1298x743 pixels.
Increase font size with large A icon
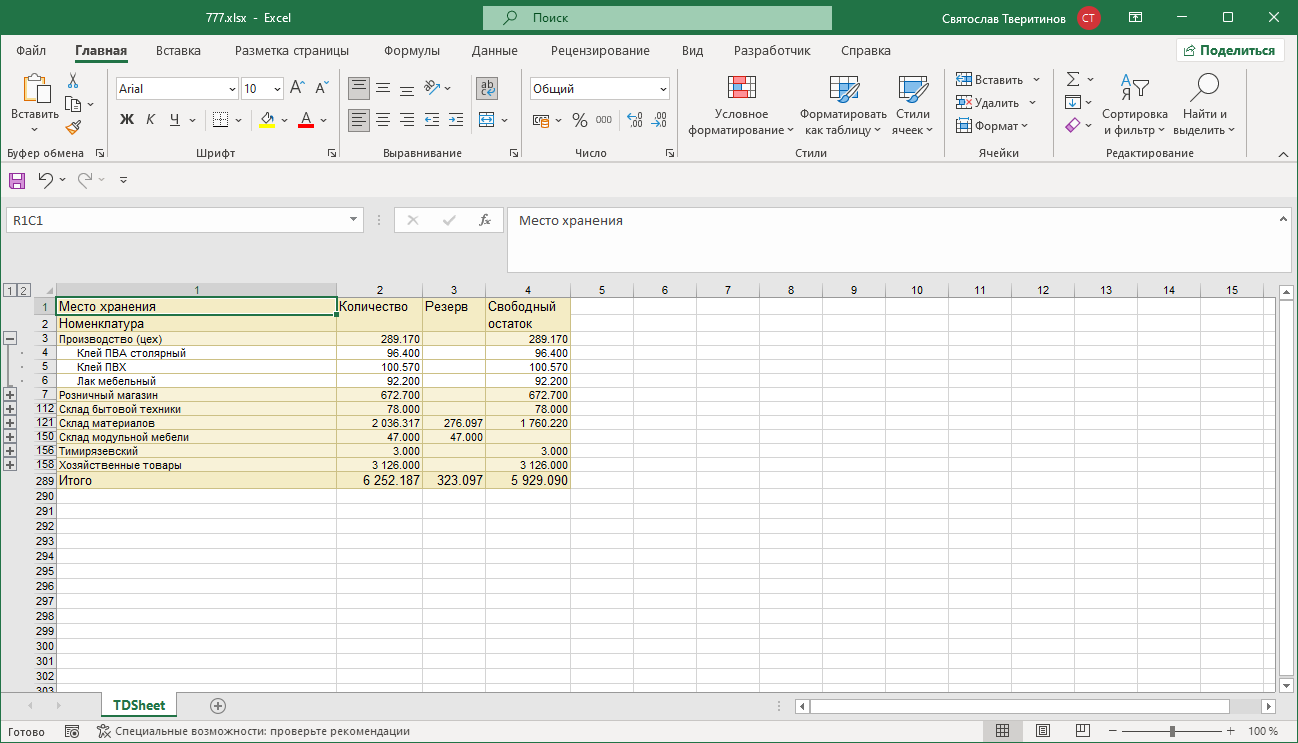point(297,88)
